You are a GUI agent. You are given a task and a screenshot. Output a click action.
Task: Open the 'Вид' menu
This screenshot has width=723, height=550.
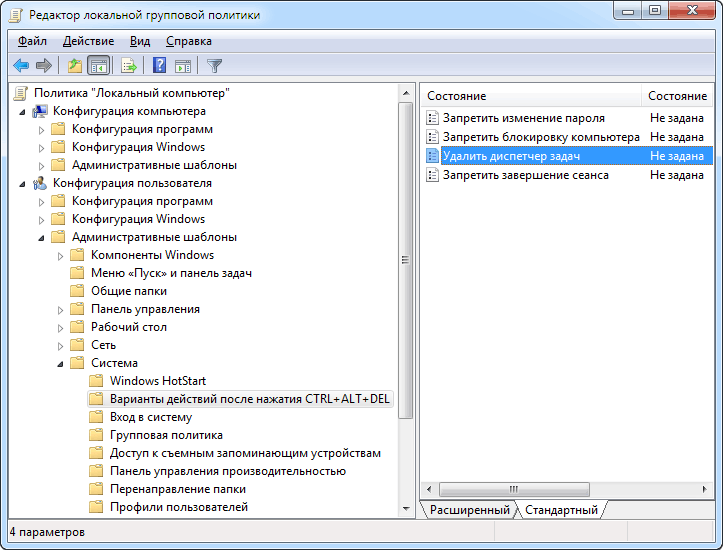pyautogui.click(x=140, y=41)
